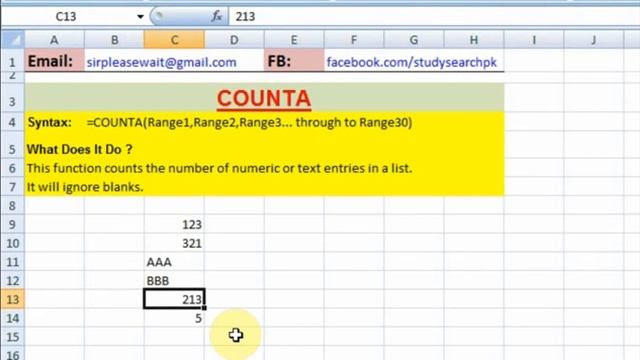Open the Name Box dropdown arrow
This screenshot has width=640, height=360.
pos(140,17)
